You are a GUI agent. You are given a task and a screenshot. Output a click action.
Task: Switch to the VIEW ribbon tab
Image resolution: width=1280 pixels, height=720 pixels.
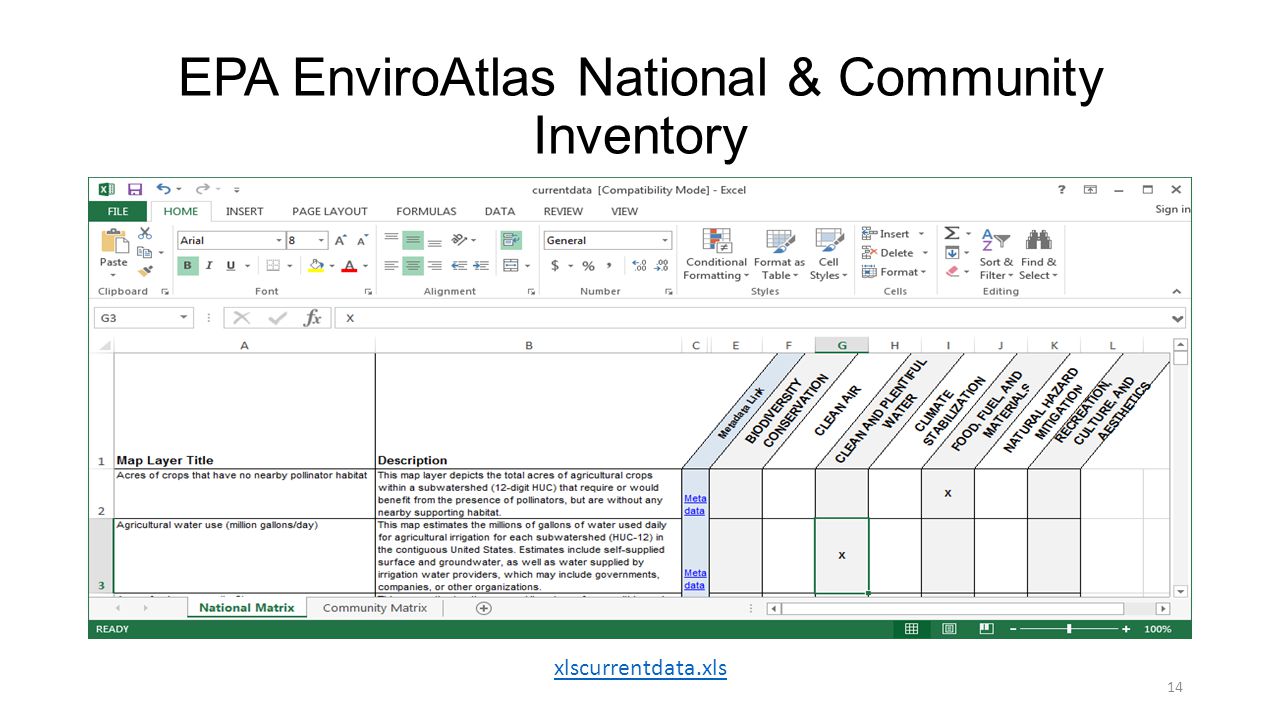pyautogui.click(x=625, y=211)
